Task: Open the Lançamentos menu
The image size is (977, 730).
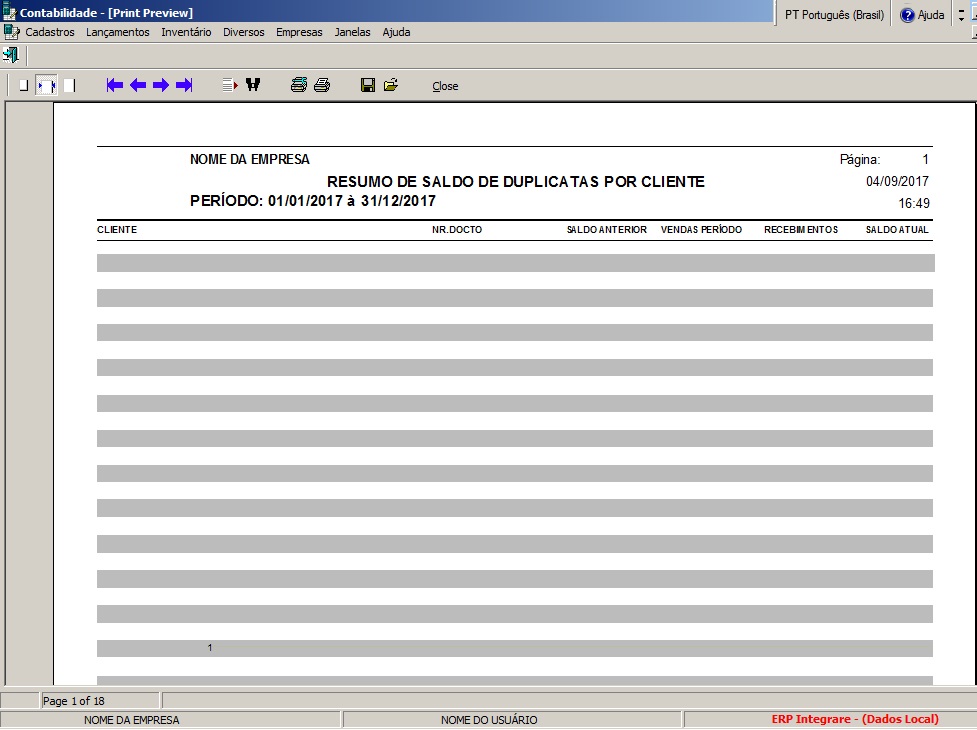Action: tap(117, 32)
